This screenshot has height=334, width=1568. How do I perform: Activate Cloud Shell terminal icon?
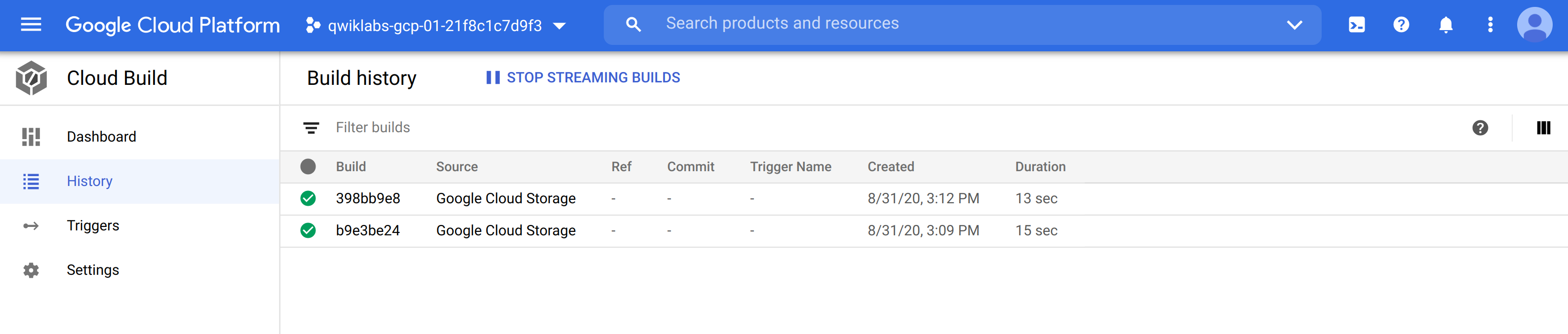click(x=1357, y=25)
